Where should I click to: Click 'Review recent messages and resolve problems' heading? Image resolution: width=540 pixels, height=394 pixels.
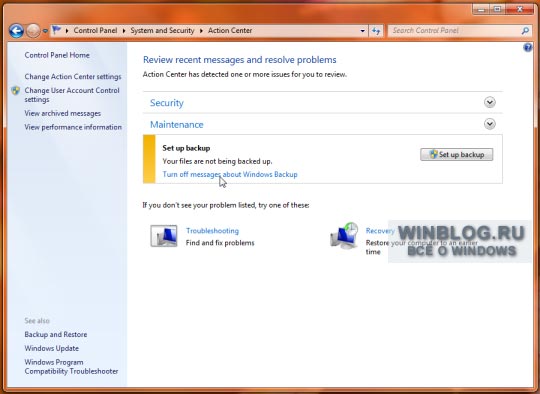tap(240, 60)
